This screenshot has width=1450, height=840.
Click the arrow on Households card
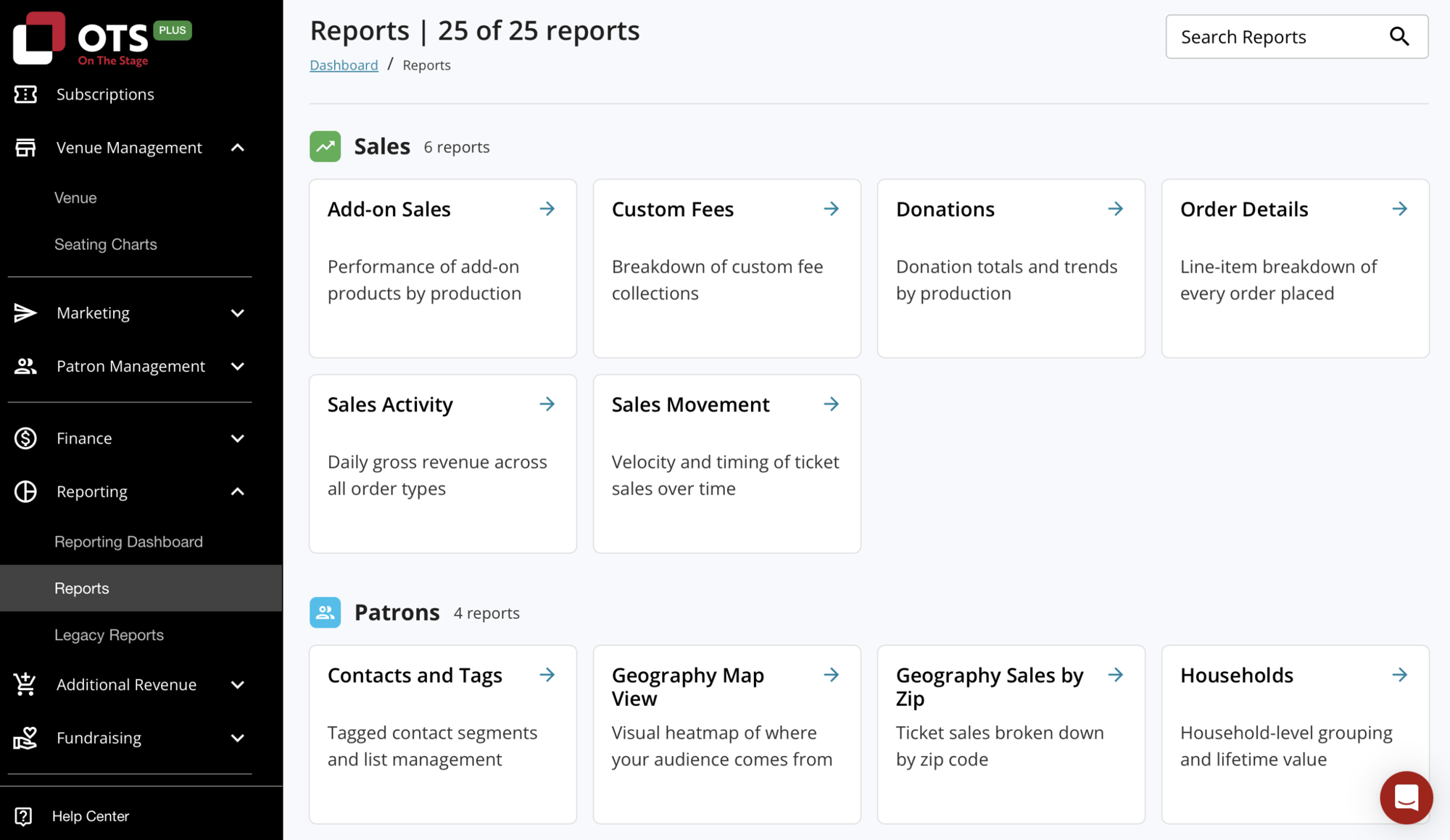pyautogui.click(x=1400, y=675)
